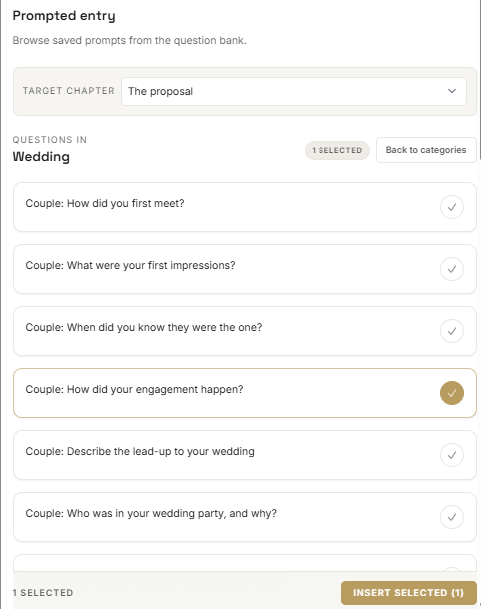Select the 'Couple: How did you first meet?' card
481x609 pixels.
[x=245, y=207]
